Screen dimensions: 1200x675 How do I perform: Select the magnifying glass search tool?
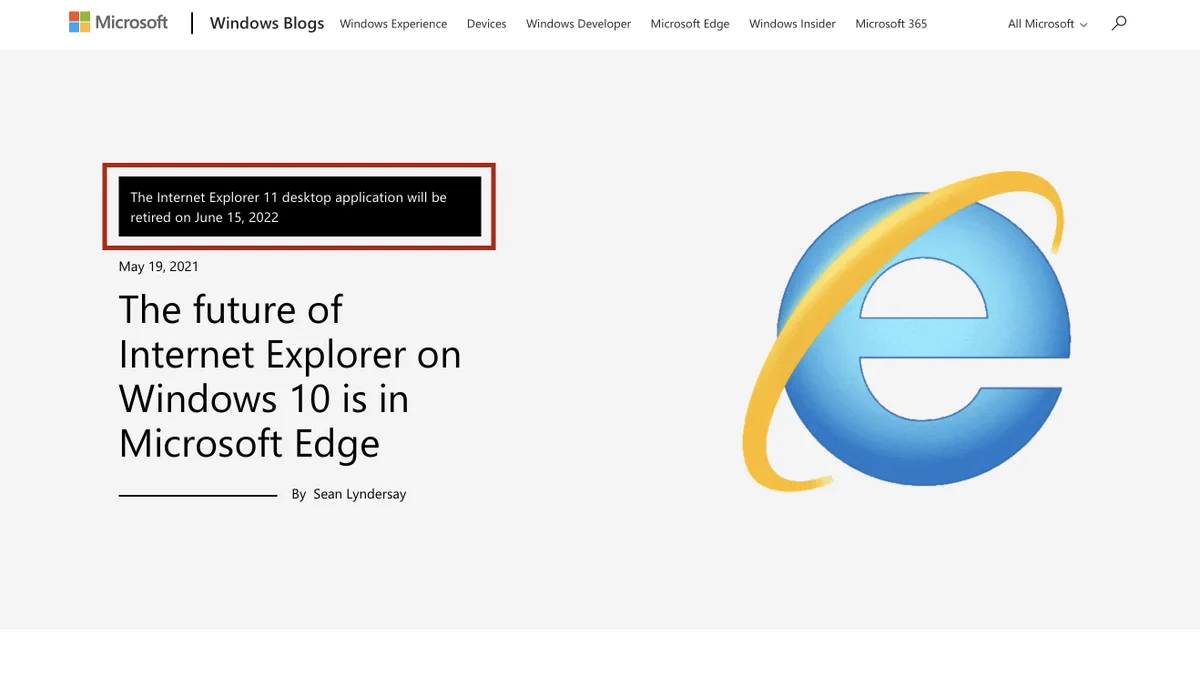tap(1119, 23)
